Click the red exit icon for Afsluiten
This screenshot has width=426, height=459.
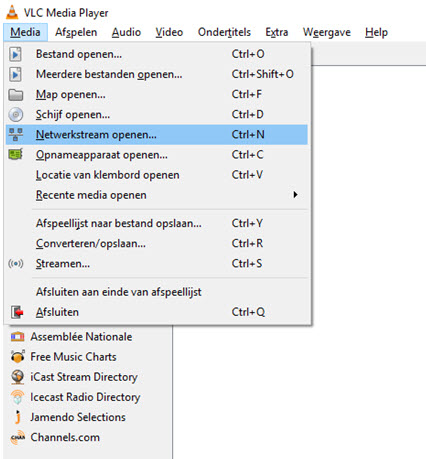pyautogui.click(x=17, y=312)
